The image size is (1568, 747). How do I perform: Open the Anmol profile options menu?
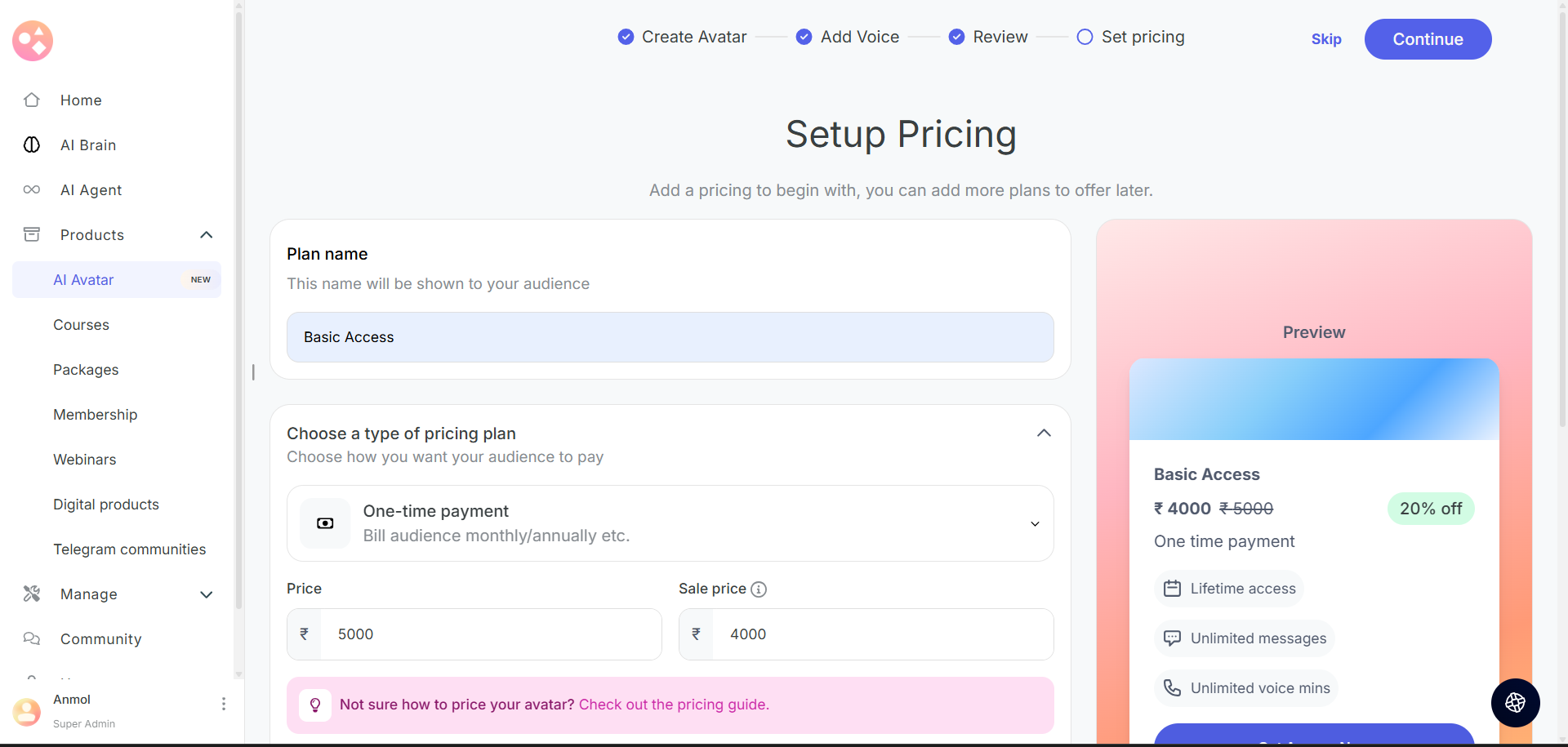pyautogui.click(x=224, y=704)
